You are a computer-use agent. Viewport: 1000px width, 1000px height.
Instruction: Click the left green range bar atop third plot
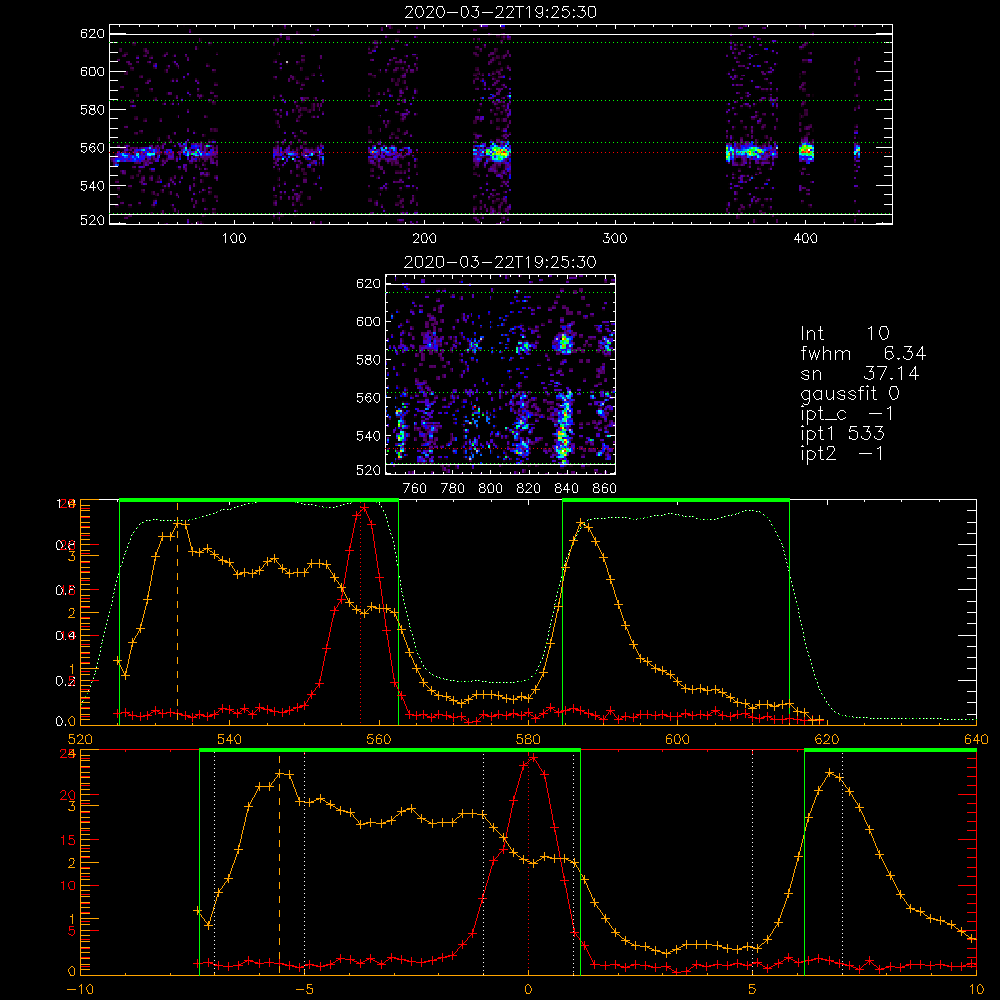[259, 500]
